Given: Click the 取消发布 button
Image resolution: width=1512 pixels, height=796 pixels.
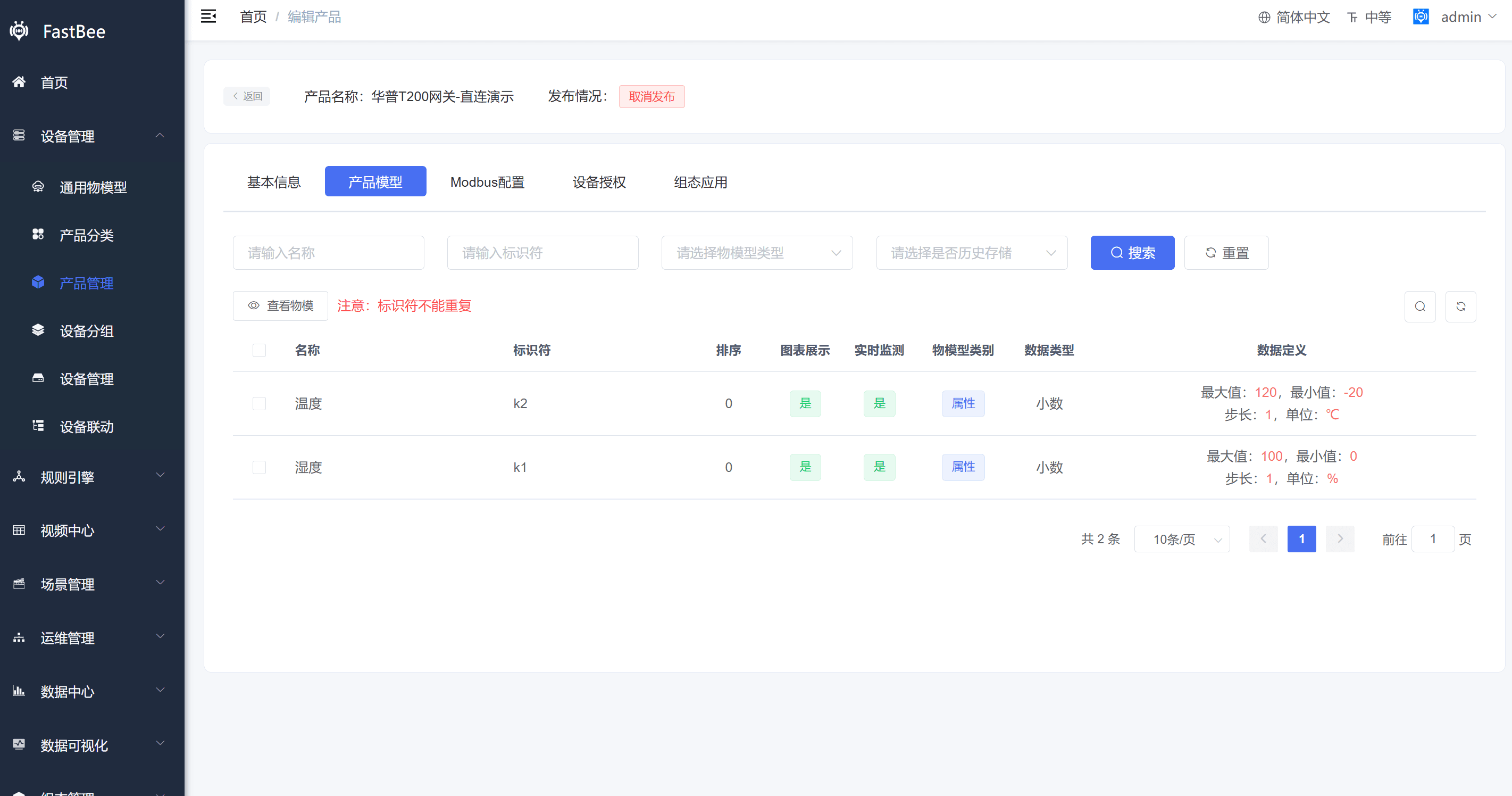Looking at the screenshot, I should (651, 97).
